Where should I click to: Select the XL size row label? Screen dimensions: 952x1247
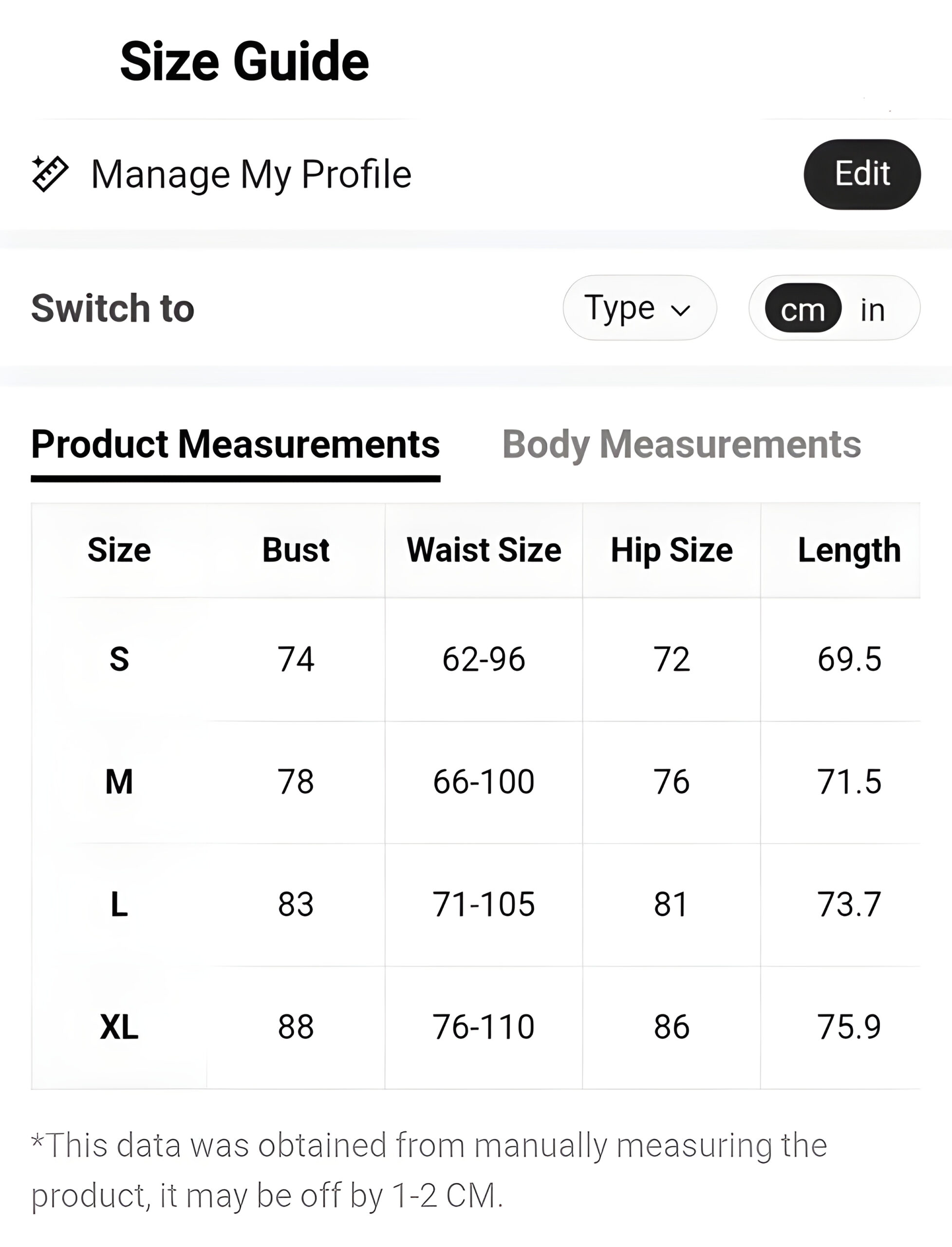119,1026
